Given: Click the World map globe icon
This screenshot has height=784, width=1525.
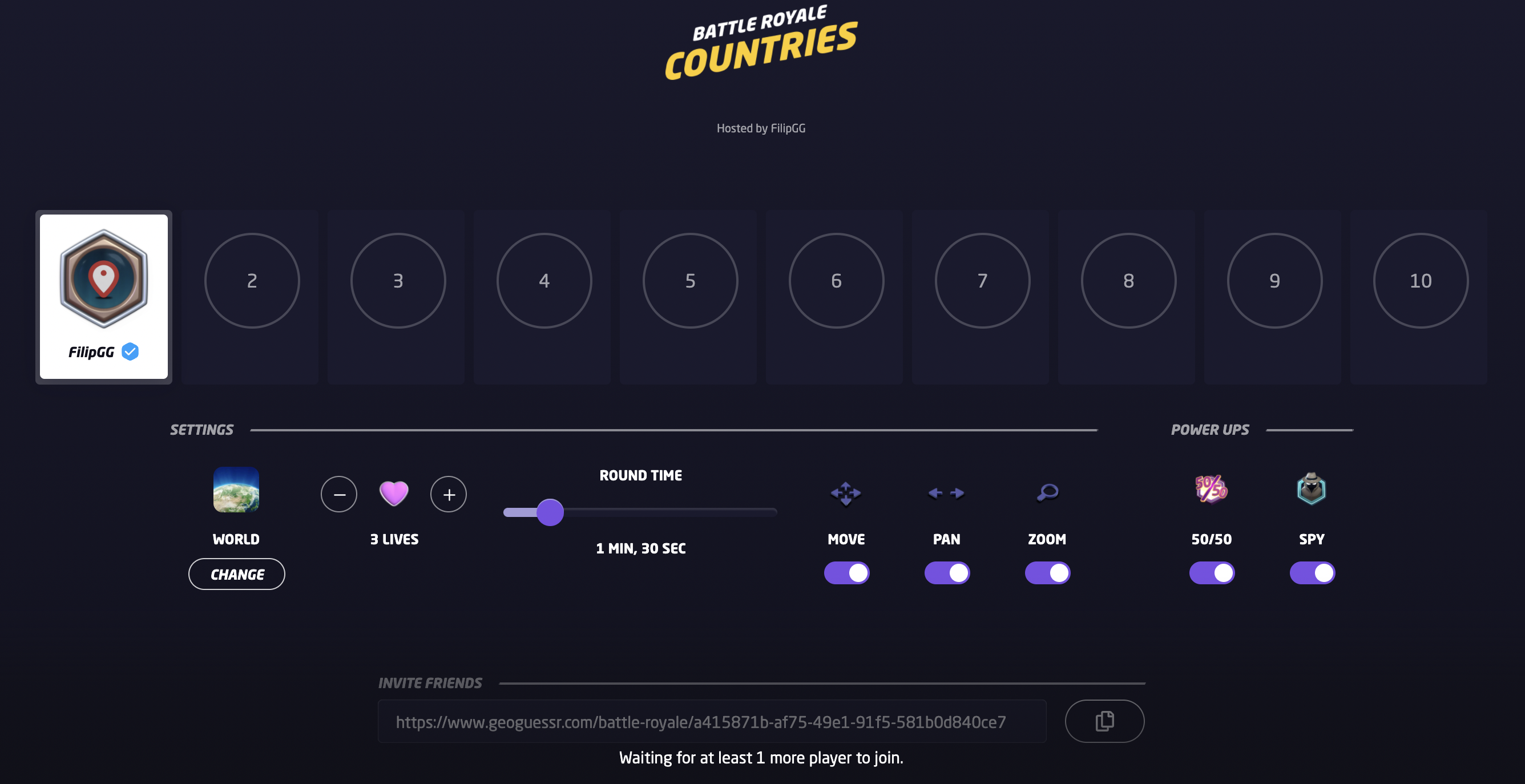Looking at the screenshot, I should (236, 490).
